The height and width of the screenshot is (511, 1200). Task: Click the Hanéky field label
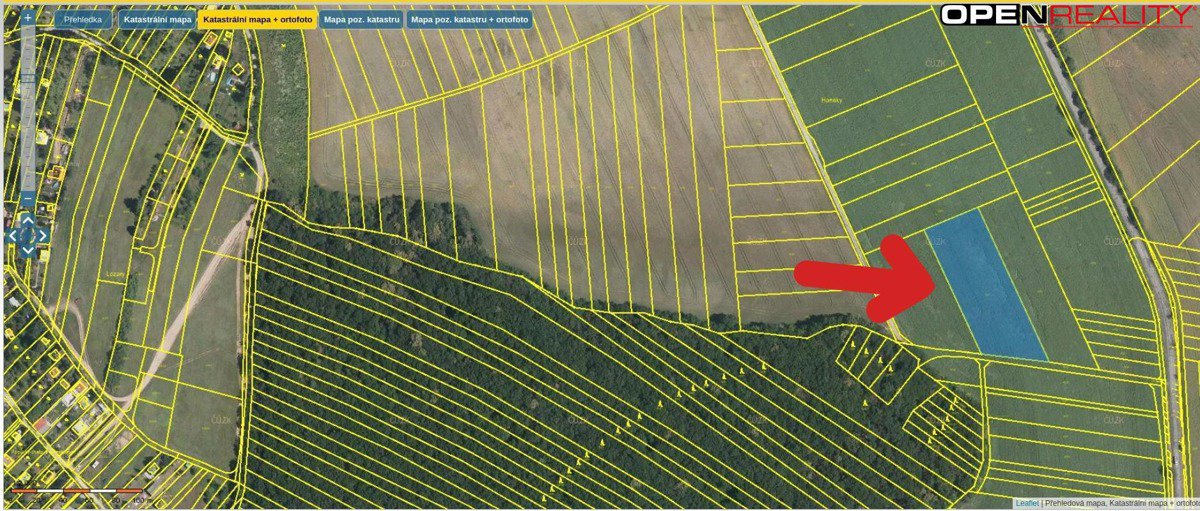coord(834,100)
